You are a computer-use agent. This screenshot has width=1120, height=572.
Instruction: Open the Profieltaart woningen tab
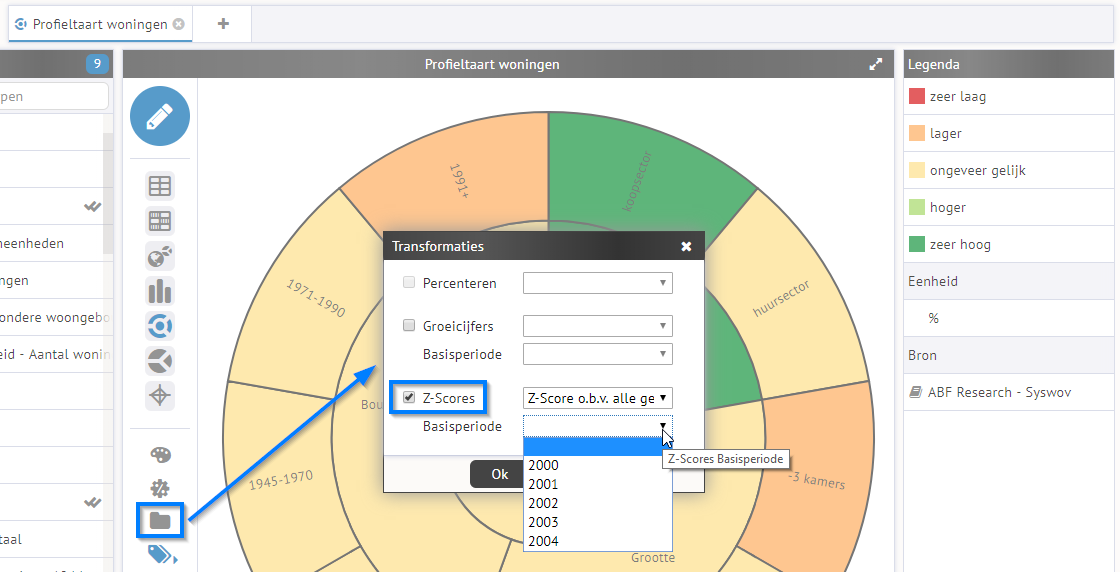click(x=100, y=24)
